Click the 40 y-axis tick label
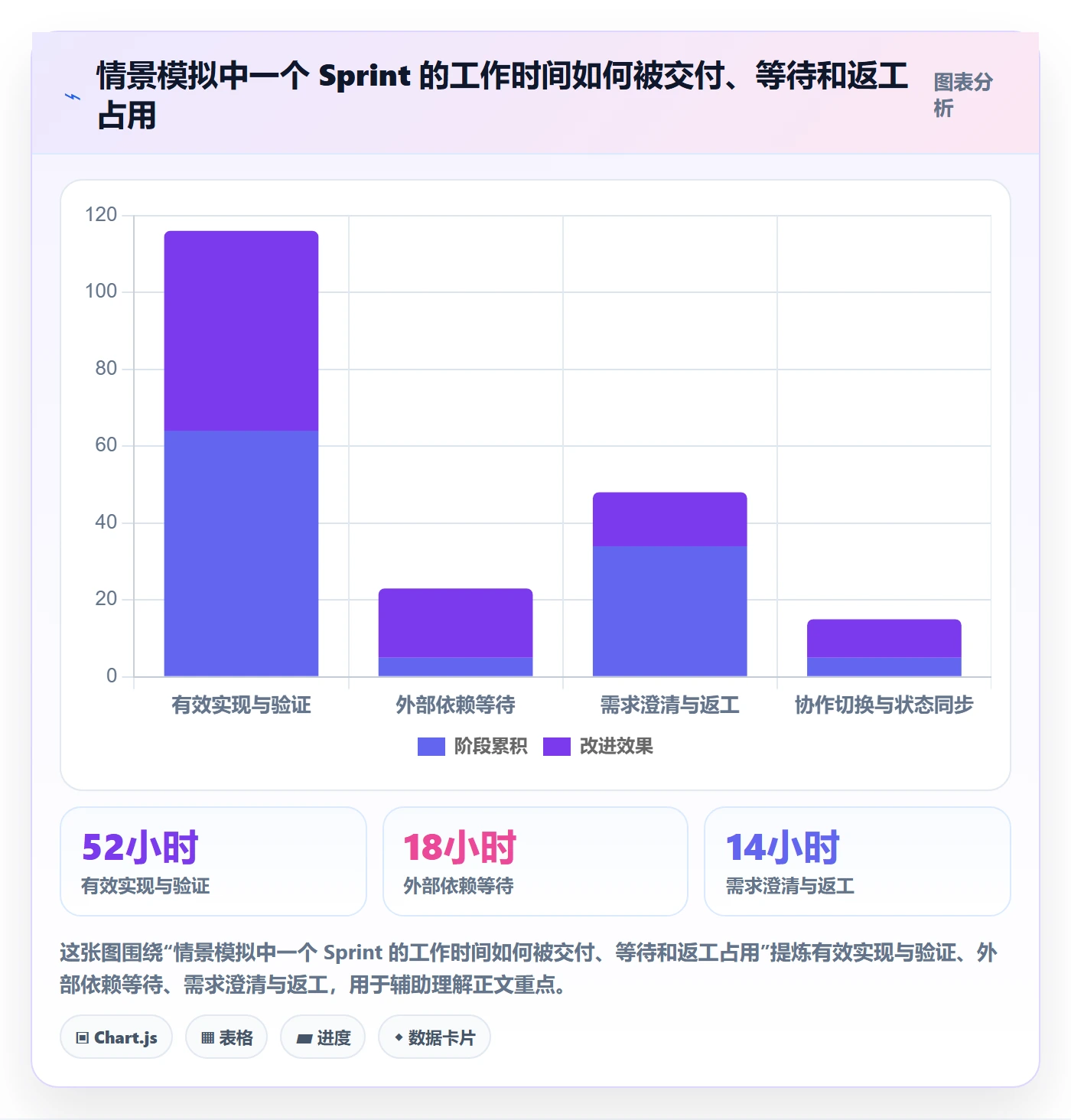The height and width of the screenshot is (1120, 1071). click(x=106, y=522)
